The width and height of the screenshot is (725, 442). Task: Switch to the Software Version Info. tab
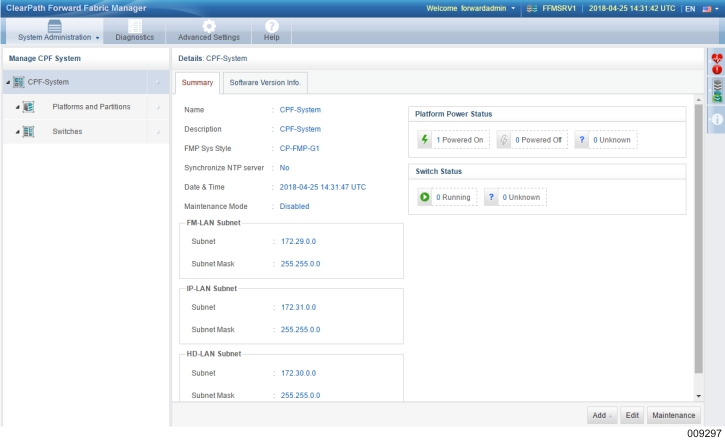tap(264, 82)
